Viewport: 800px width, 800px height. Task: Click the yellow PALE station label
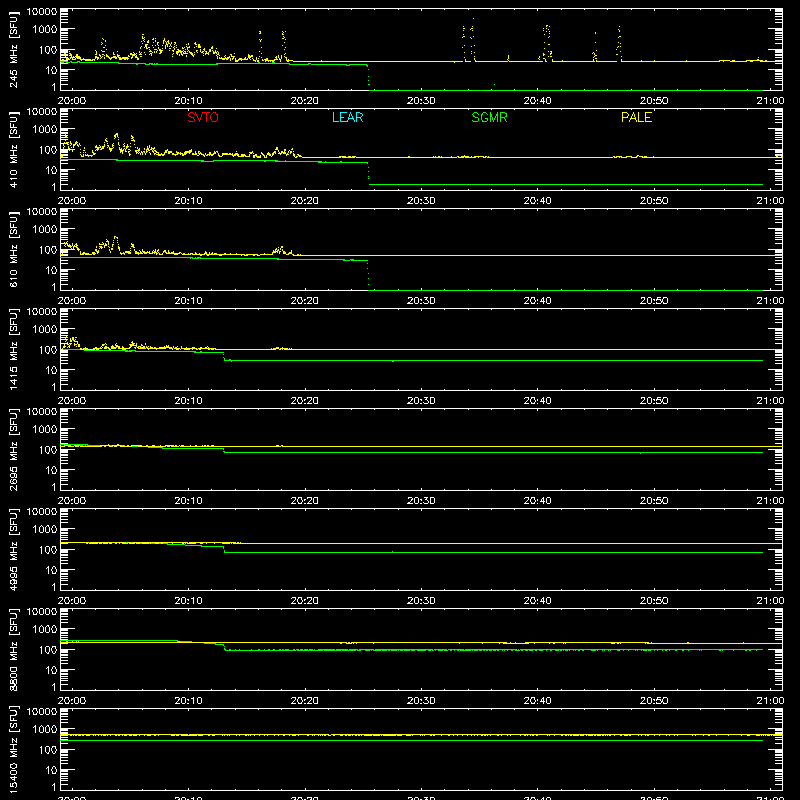tap(636, 117)
